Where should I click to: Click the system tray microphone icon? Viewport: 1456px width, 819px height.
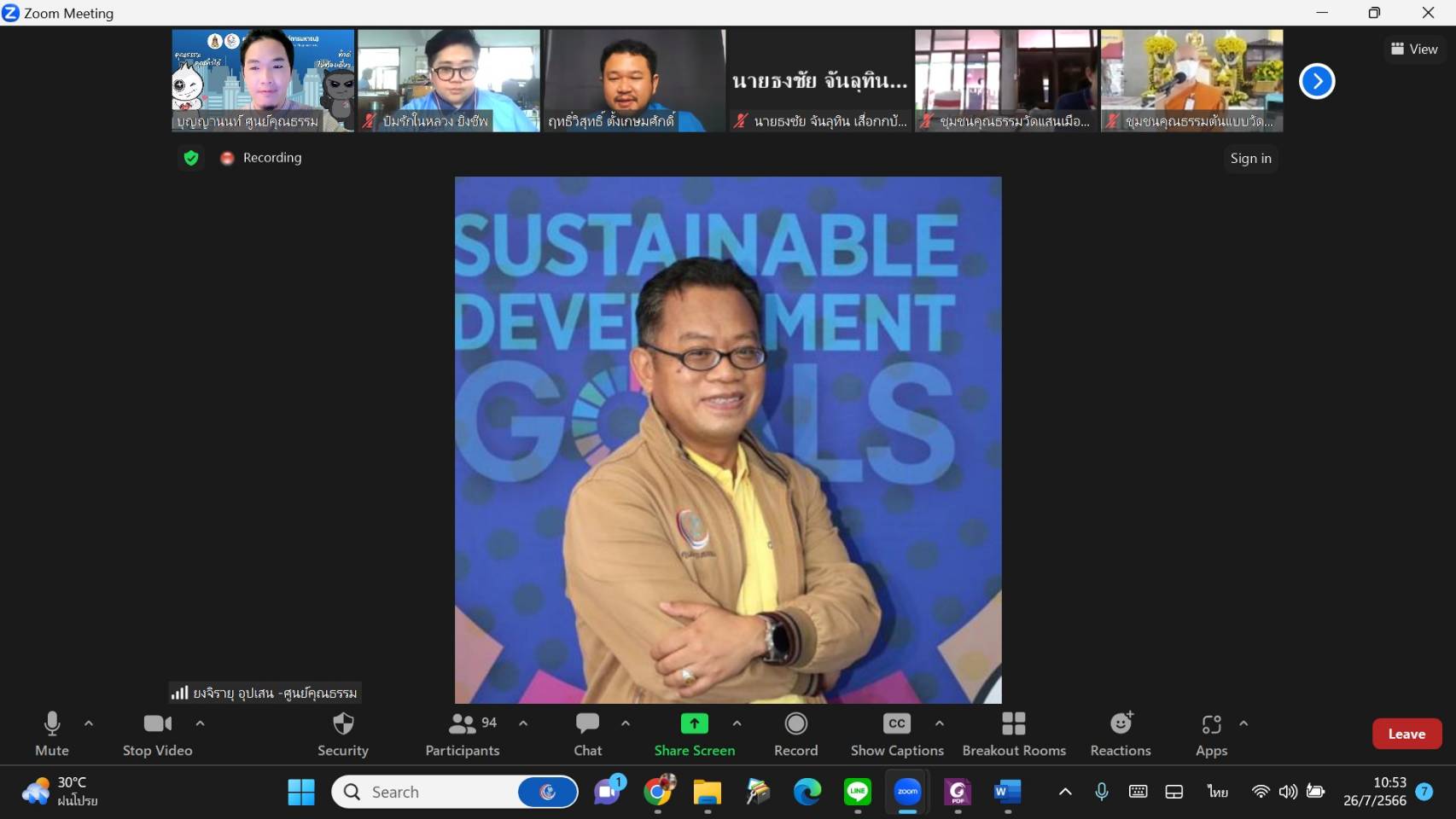1102,792
